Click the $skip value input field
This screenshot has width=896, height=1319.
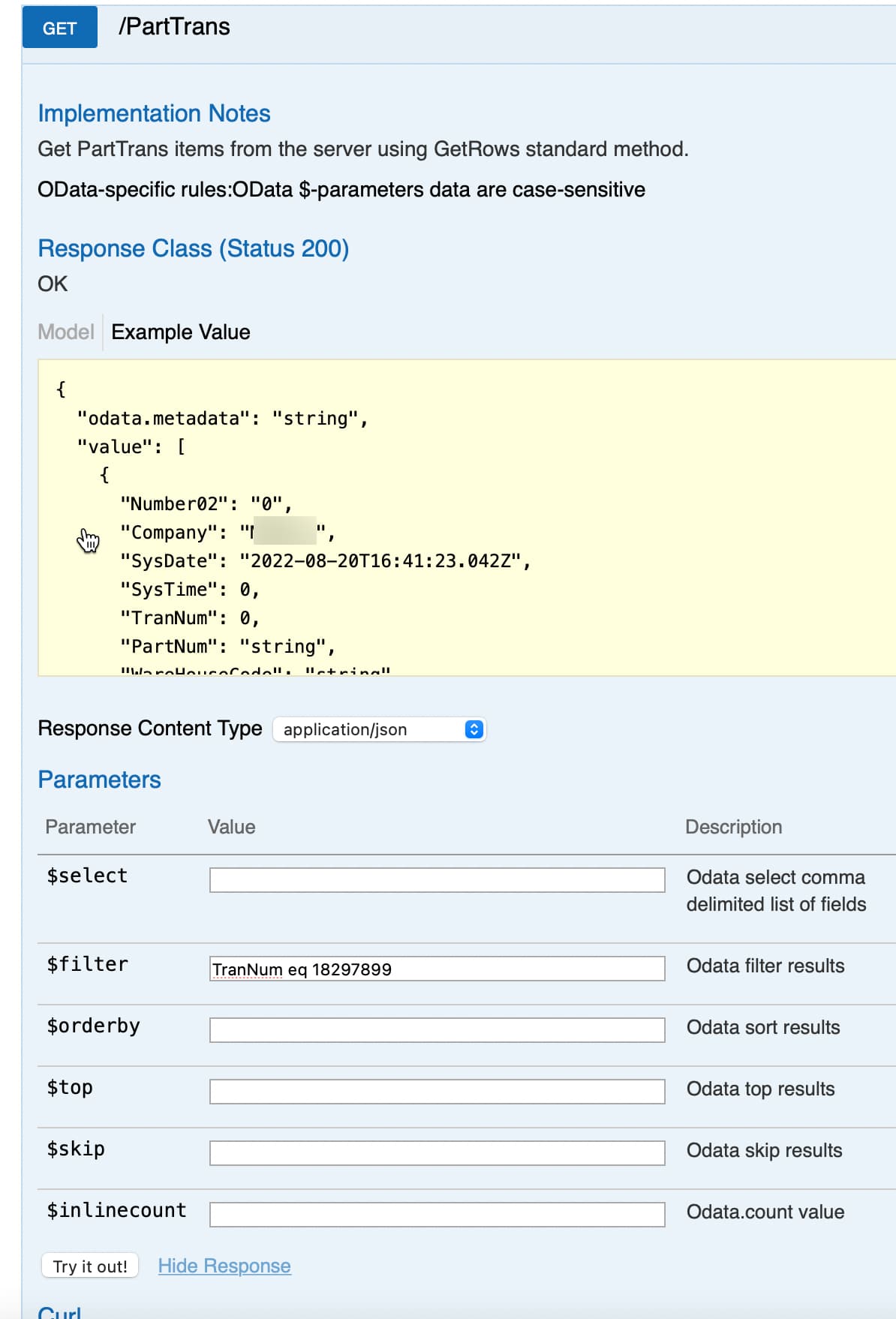click(x=437, y=1153)
